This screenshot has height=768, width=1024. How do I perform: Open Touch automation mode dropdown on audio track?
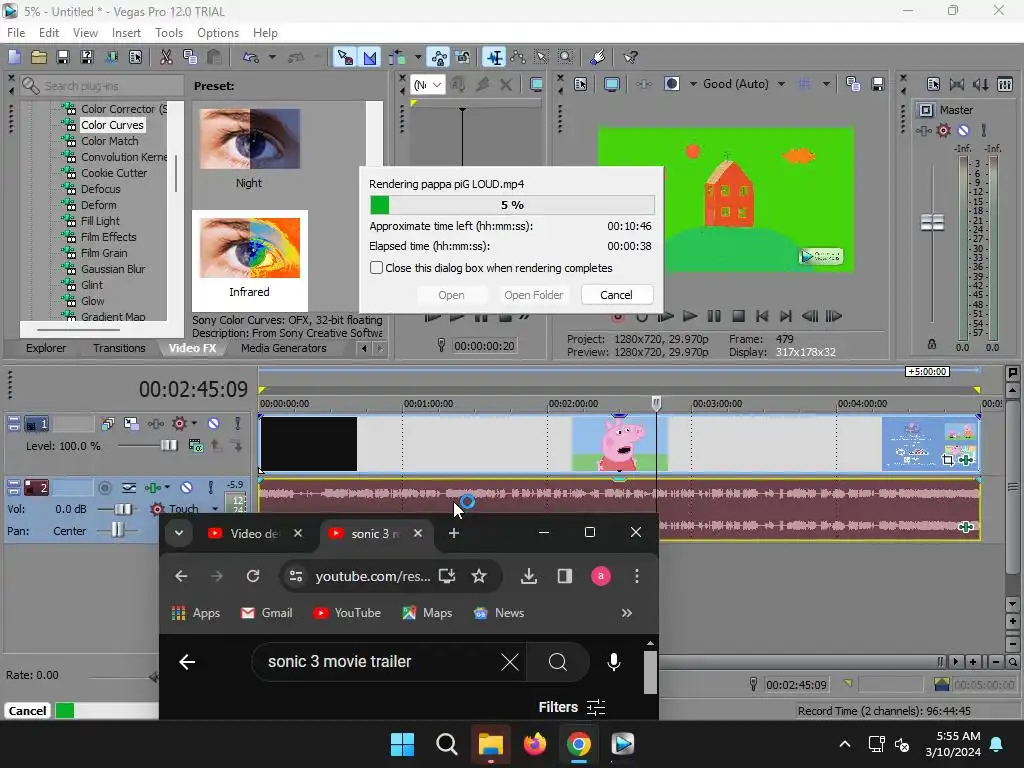(x=215, y=509)
